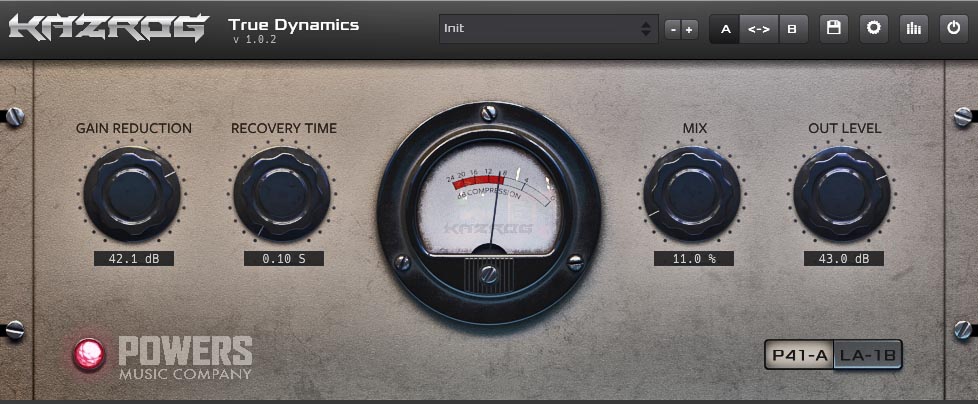This screenshot has height=404, width=978.
Task: Open the settings gear icon
Action: pos(873,29)
